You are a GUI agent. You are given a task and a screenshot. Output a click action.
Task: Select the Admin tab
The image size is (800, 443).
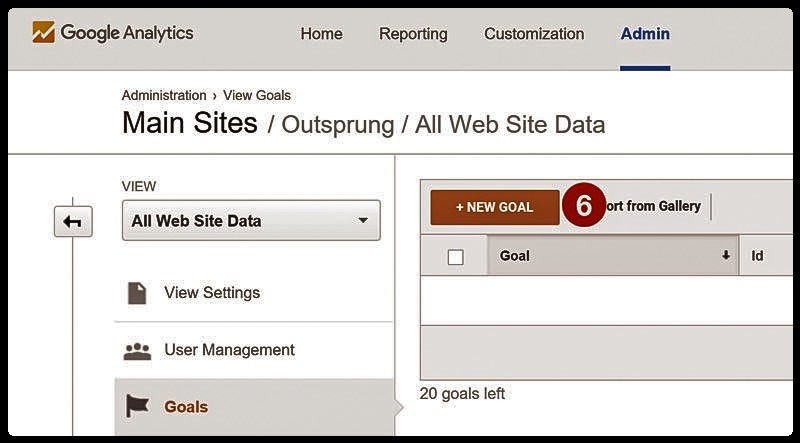645,34
